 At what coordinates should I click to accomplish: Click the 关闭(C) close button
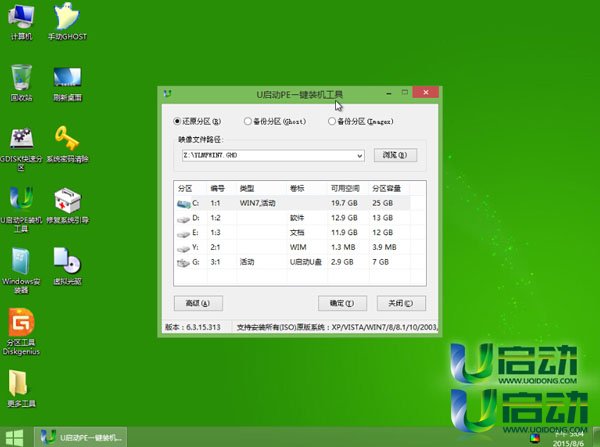401,303
